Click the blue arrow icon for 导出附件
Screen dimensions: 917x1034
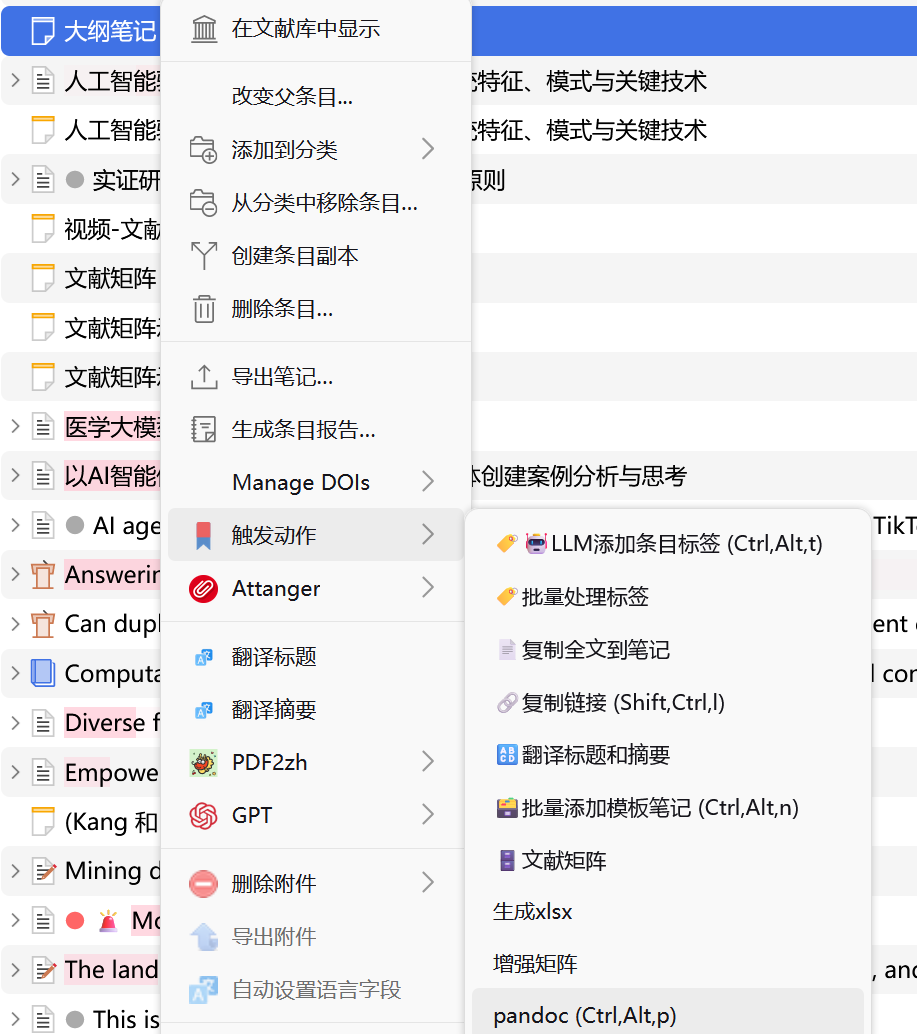click(x=204, y=937)
